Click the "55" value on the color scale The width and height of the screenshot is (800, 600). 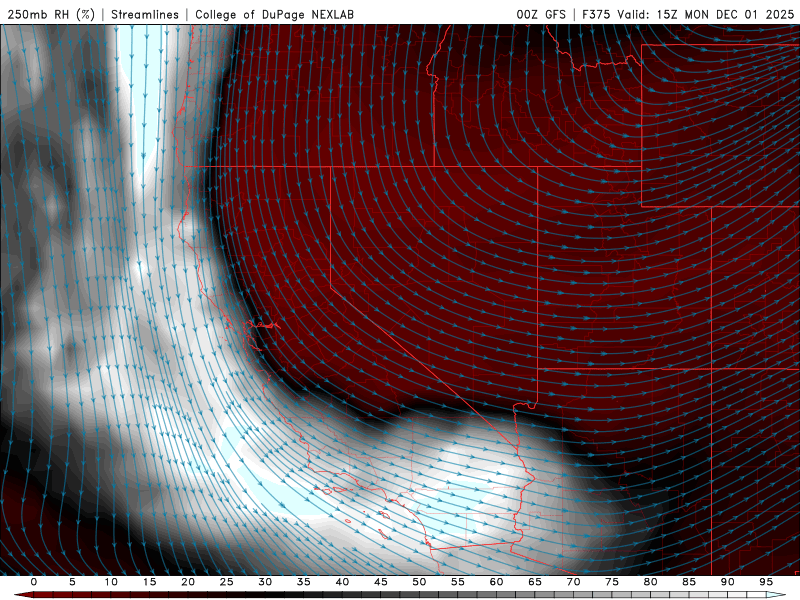coord(458,582)
